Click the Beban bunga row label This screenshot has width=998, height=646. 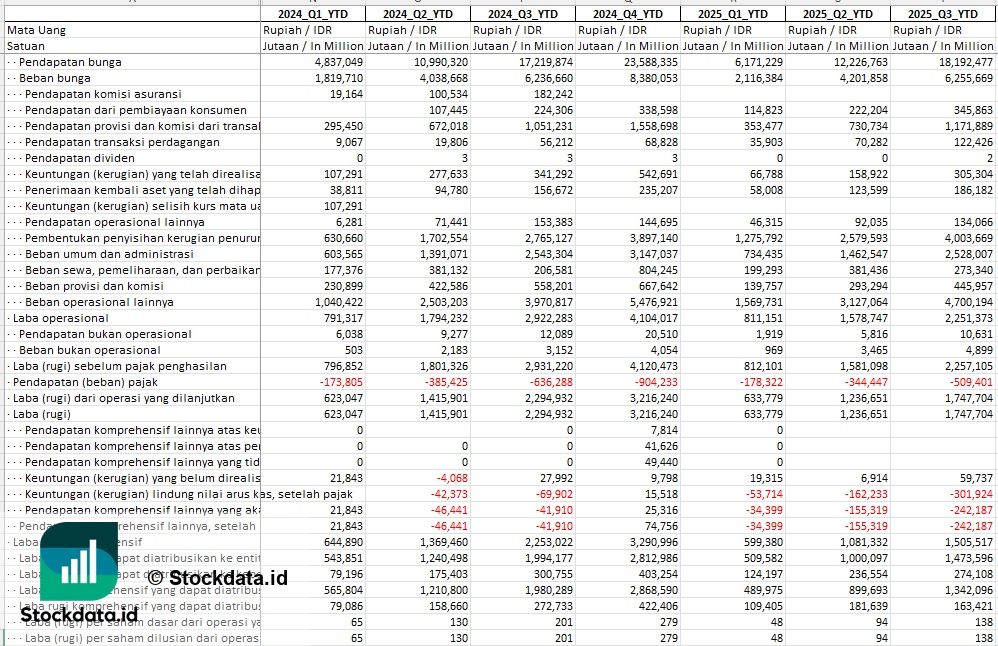pyautogui.click(x=55, y=78)
